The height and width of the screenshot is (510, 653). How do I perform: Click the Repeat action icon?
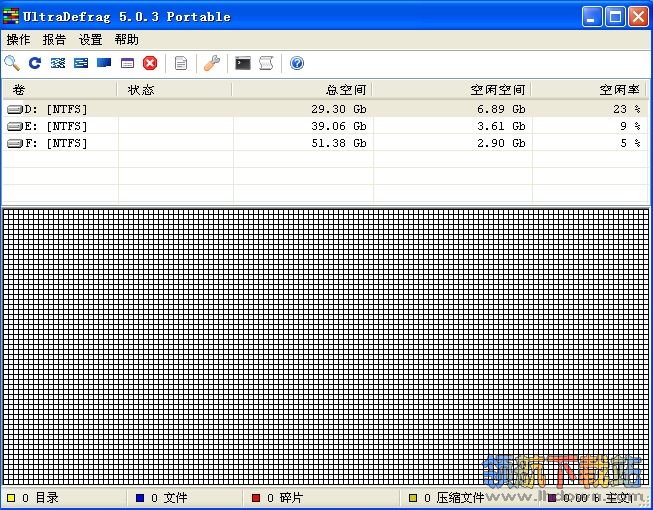point(35,63)
